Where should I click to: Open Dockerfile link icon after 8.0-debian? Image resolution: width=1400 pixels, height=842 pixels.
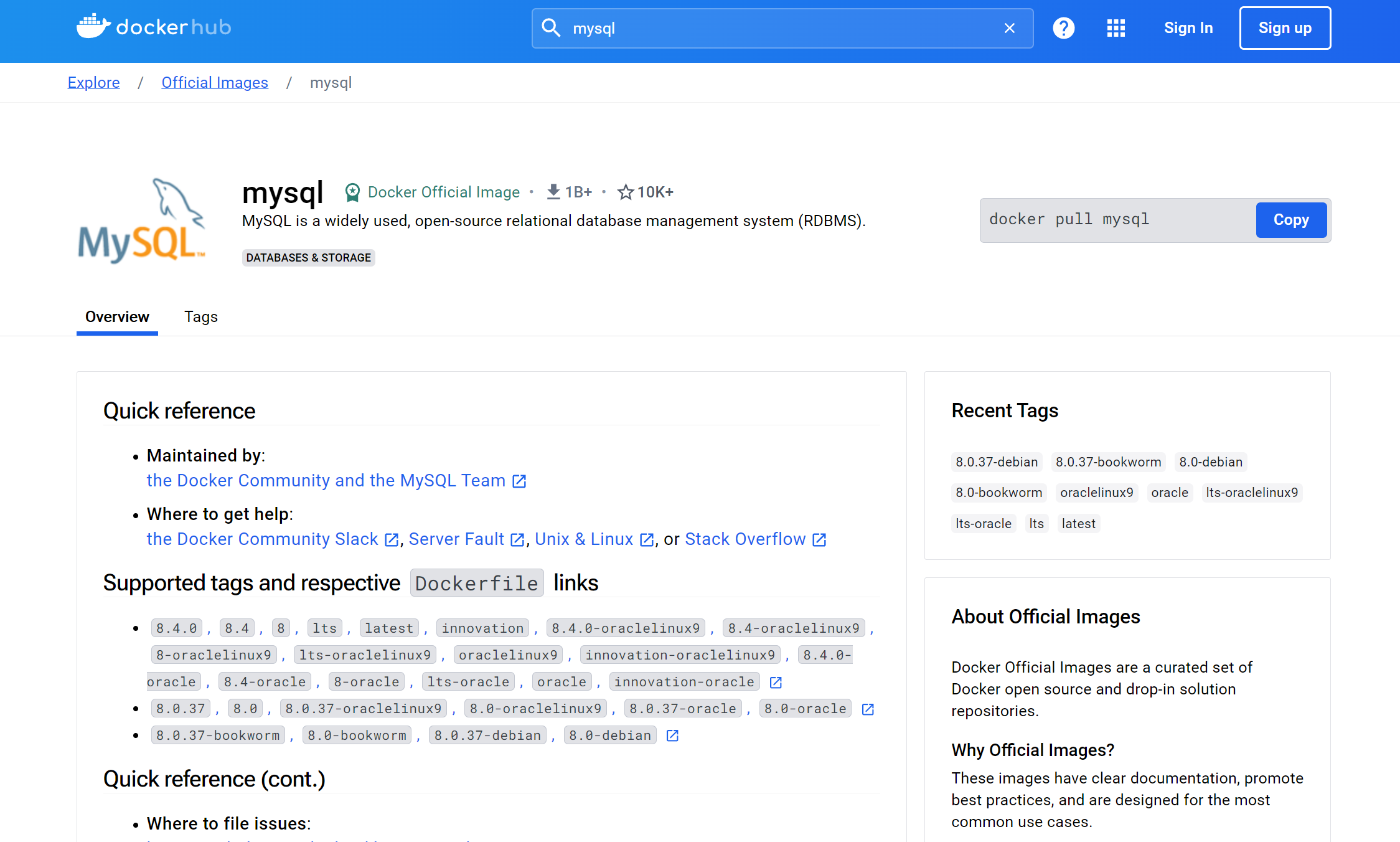click(x=672, y=736)
